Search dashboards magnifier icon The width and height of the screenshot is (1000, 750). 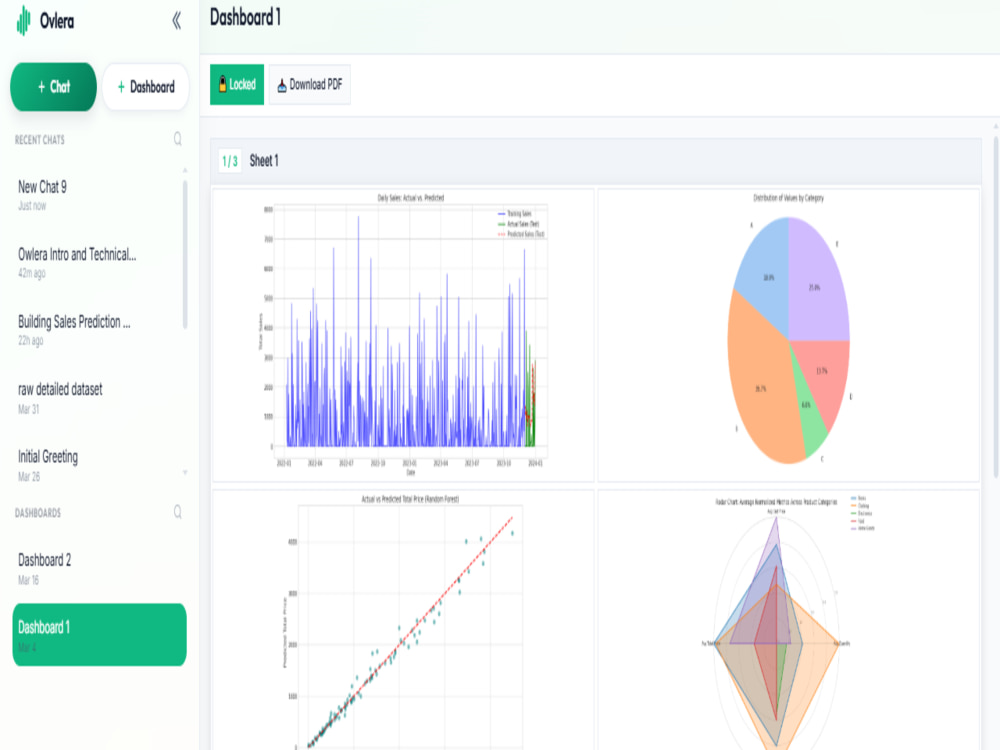(178, 512)
